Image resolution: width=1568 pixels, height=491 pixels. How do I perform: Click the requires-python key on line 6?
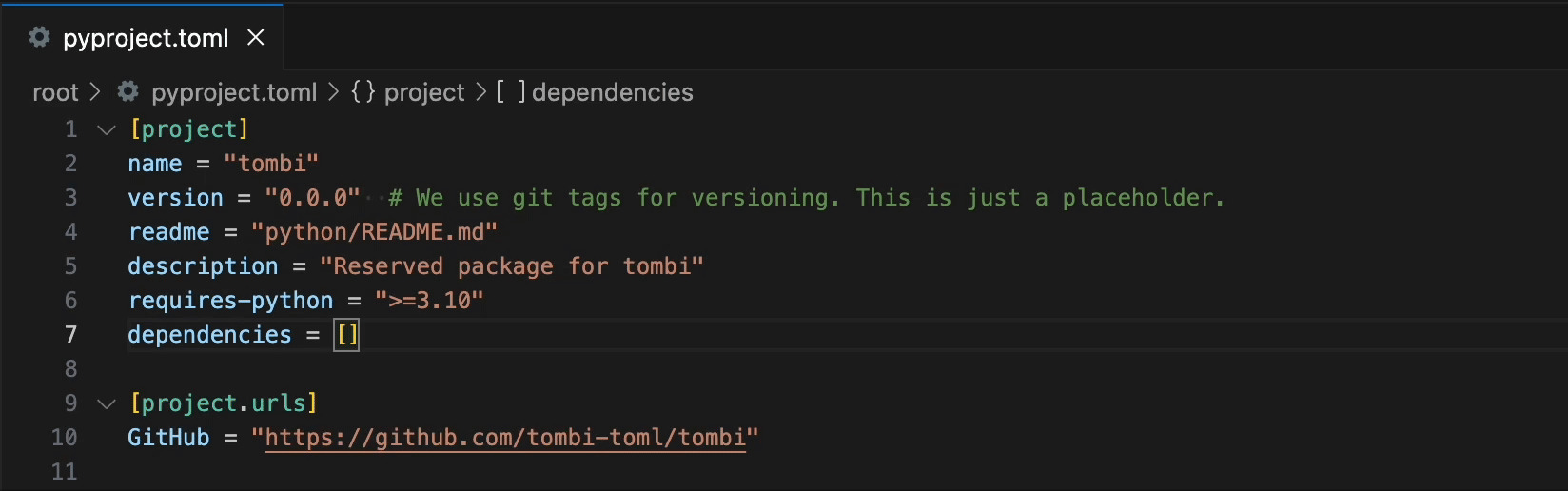(230, 301)
